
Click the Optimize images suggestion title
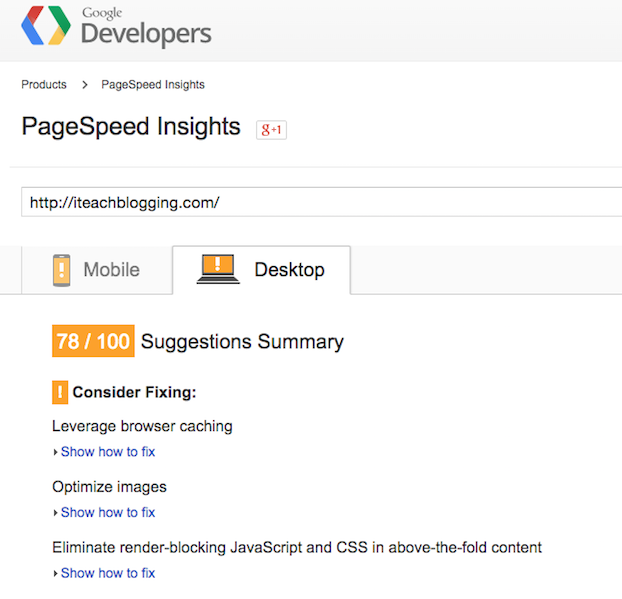click(x=109, y=487)
